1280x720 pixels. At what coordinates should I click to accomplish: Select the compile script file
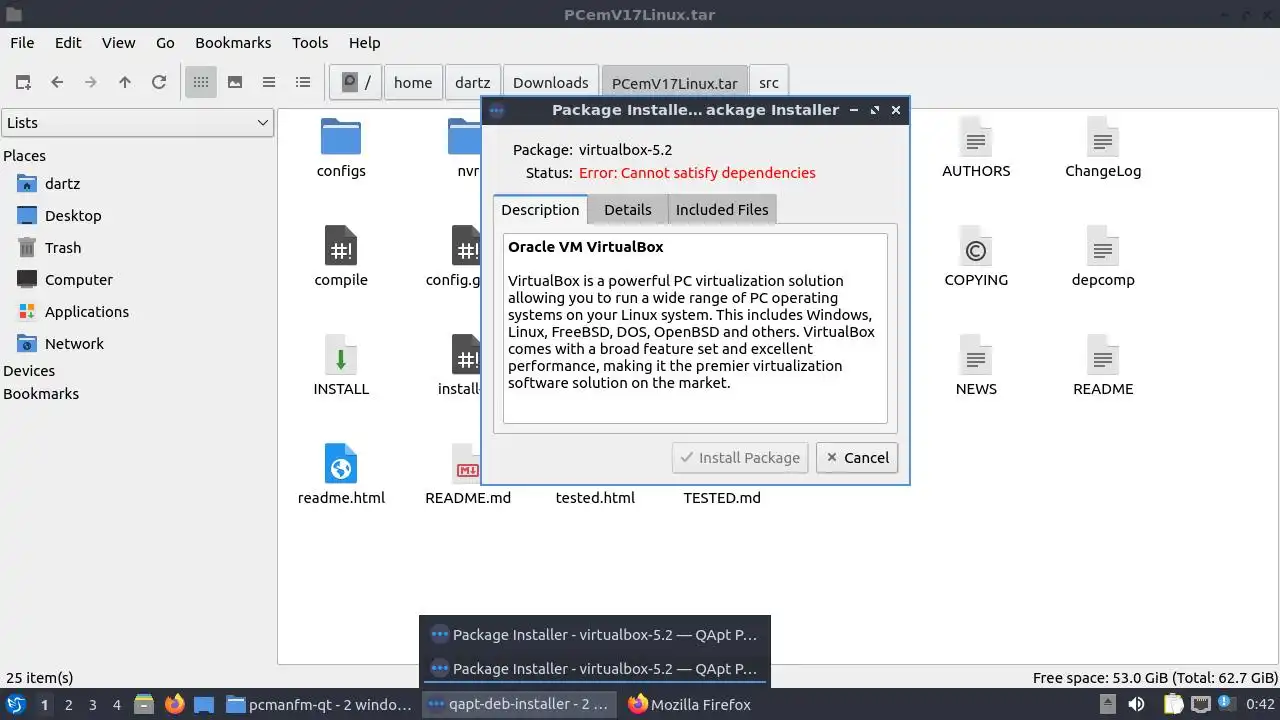pos(341,257)
